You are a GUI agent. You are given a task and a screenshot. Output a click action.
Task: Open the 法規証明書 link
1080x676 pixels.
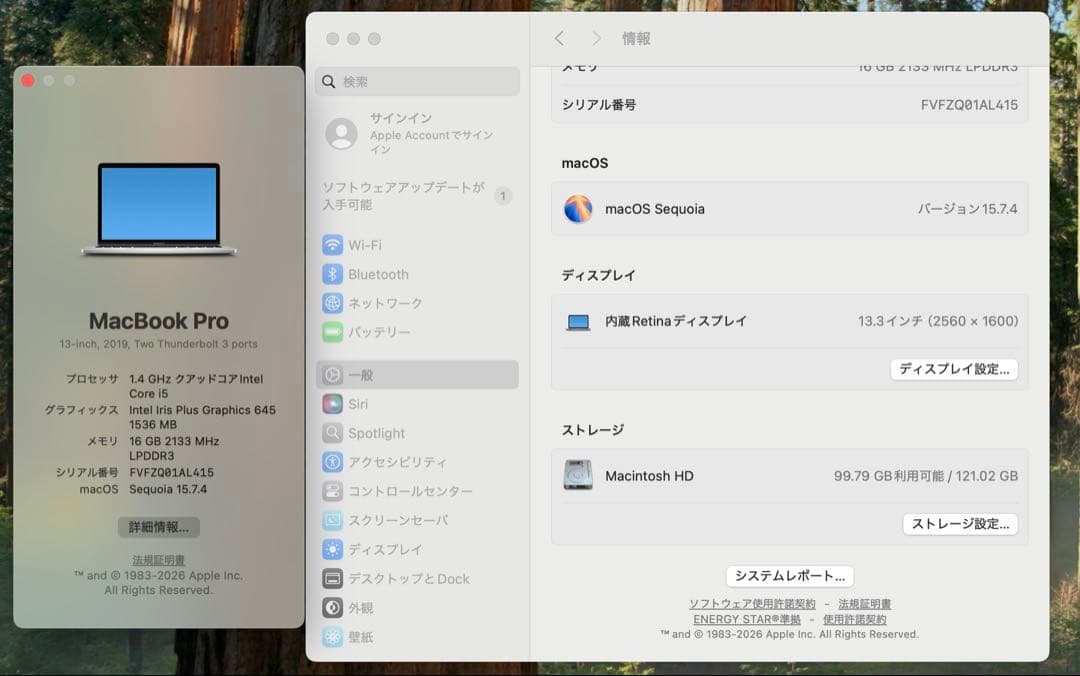point(156,560)
